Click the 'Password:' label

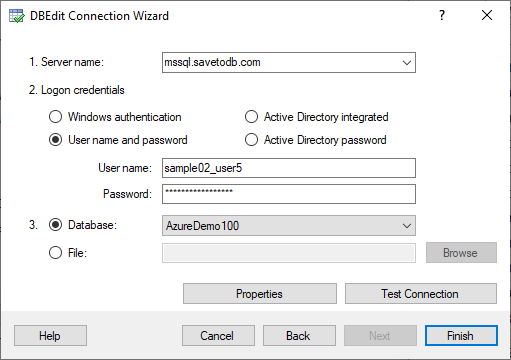pos(127,194)
